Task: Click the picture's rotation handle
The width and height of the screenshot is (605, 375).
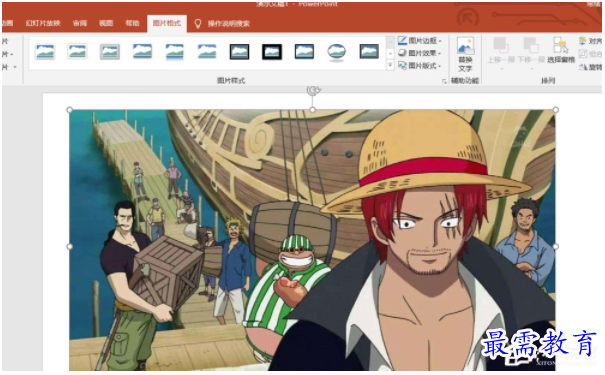Action: 313,90
